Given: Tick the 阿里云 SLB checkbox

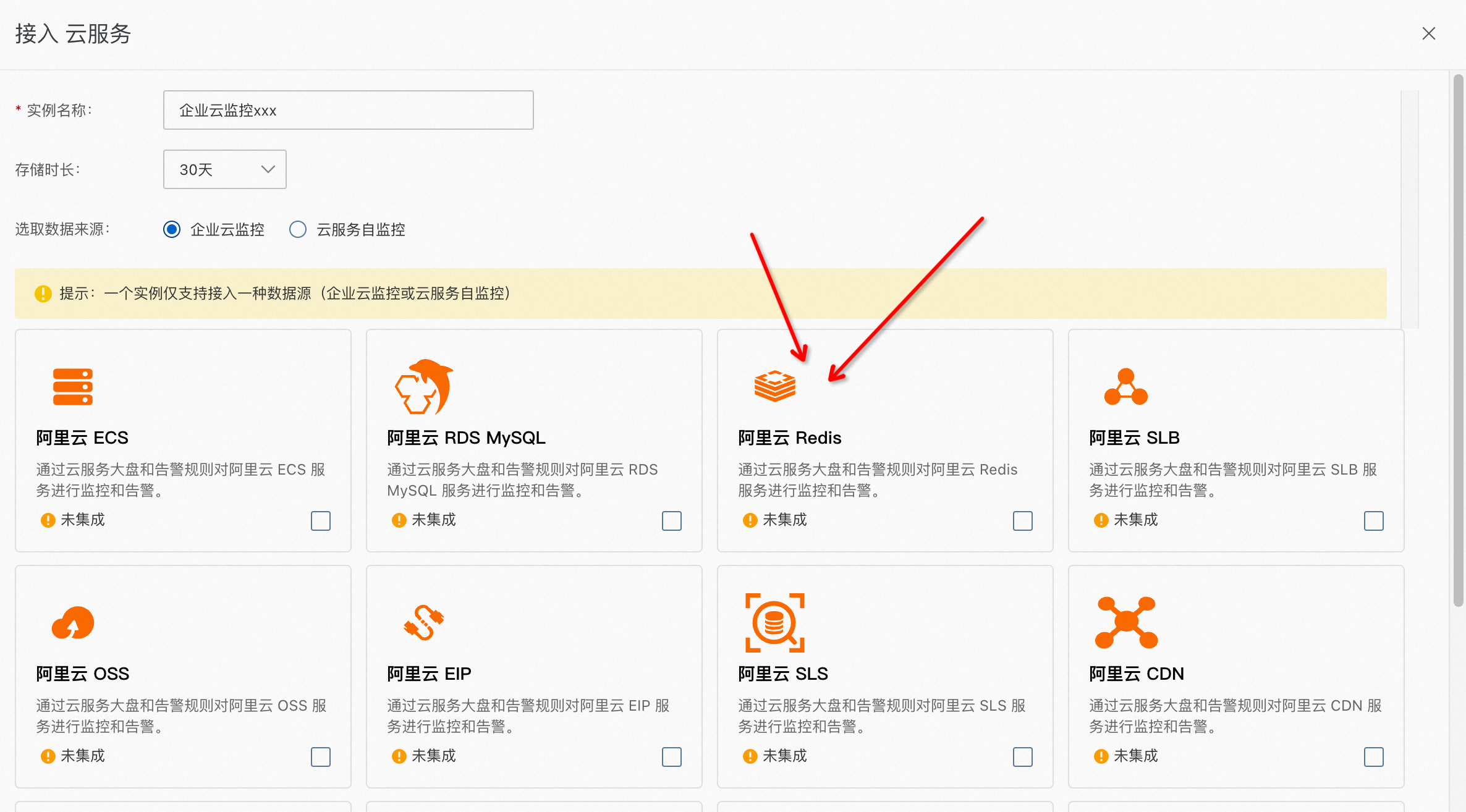Looking at the screenshot, I should click(1374, 521).
